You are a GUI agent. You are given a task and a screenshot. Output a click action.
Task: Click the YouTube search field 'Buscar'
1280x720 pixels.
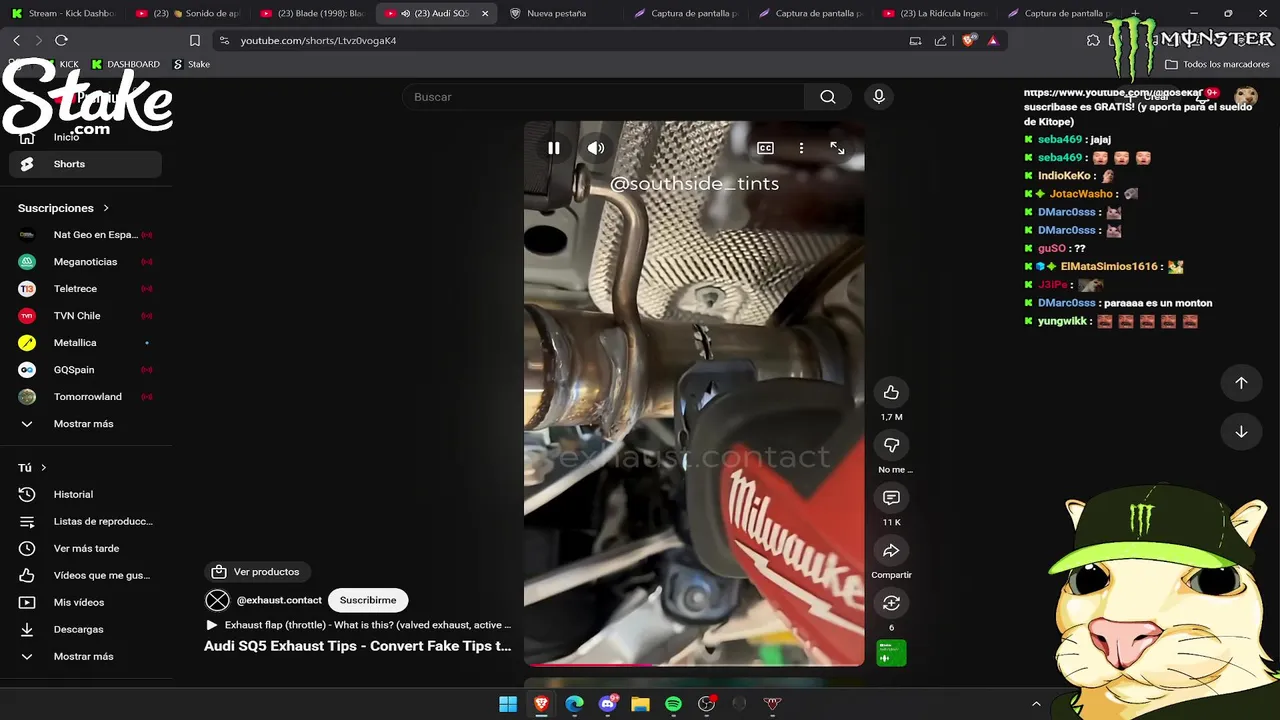tap(604, 97)
